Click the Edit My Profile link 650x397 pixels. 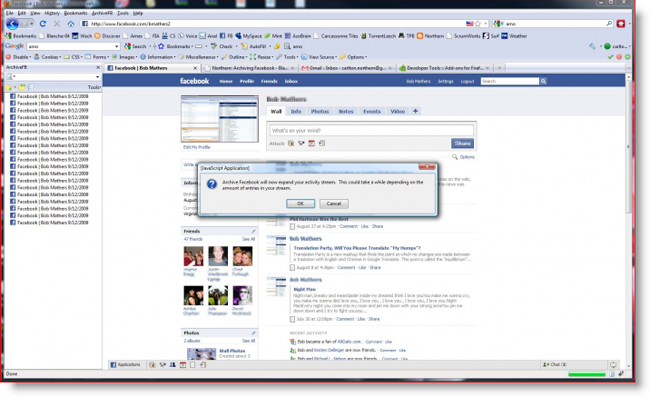(197, 147)
